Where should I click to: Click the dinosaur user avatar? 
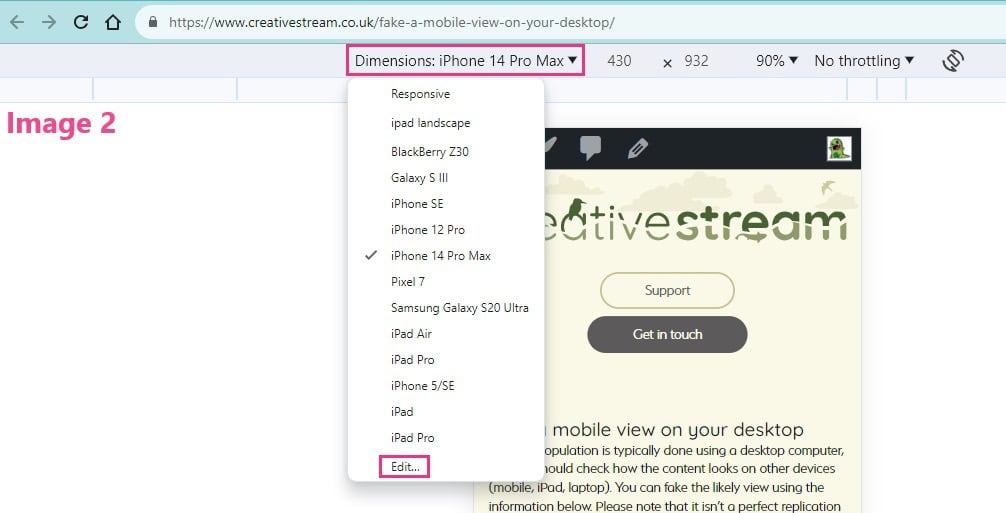838,148
